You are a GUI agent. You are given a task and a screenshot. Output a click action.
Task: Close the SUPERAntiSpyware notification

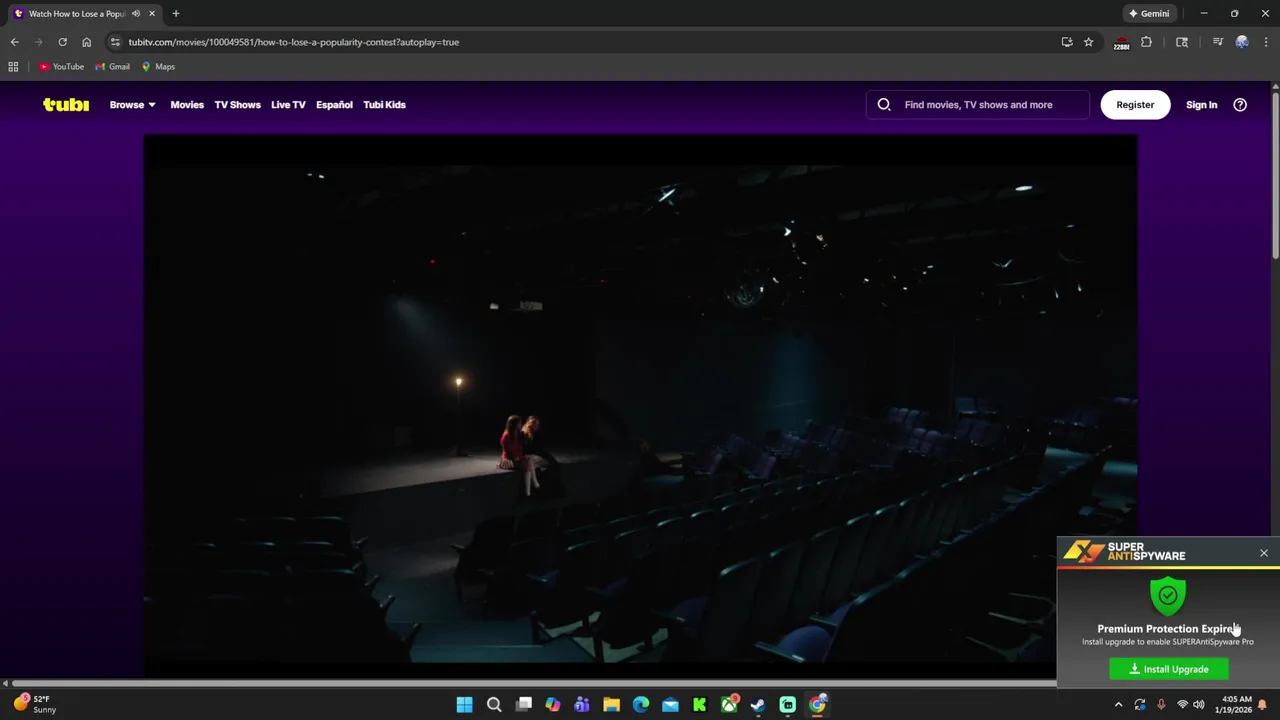pos(1264,553)
